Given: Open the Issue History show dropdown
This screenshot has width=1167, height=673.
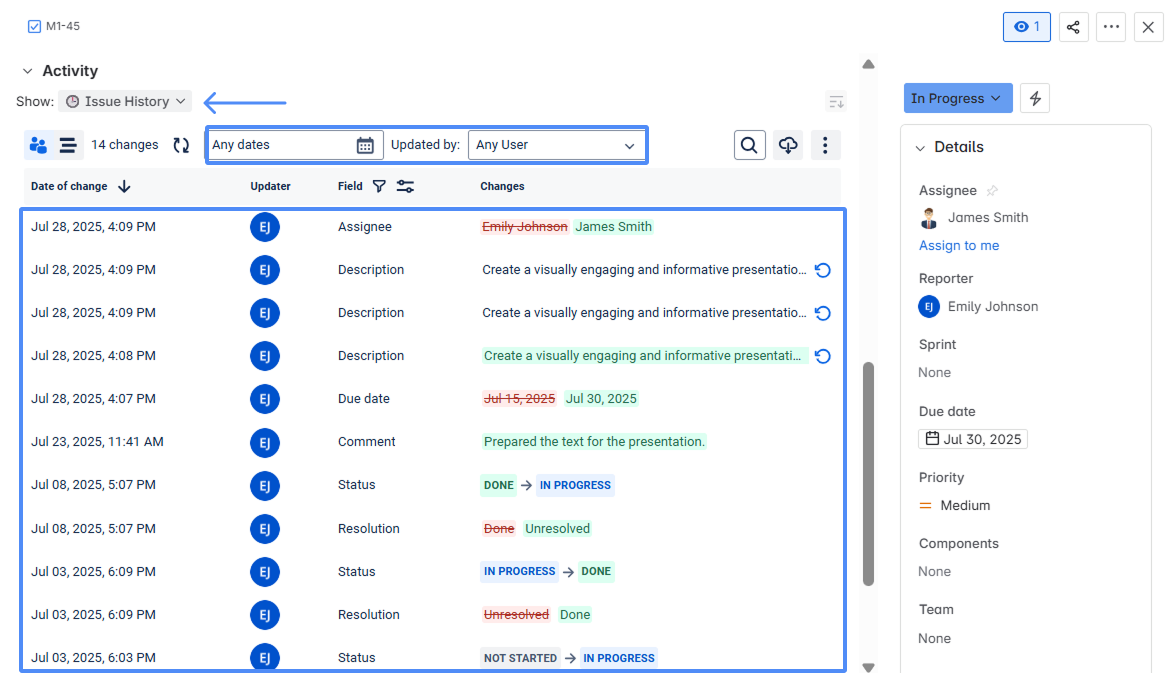Looking at the screenshot, I should (x=125, y=101).
